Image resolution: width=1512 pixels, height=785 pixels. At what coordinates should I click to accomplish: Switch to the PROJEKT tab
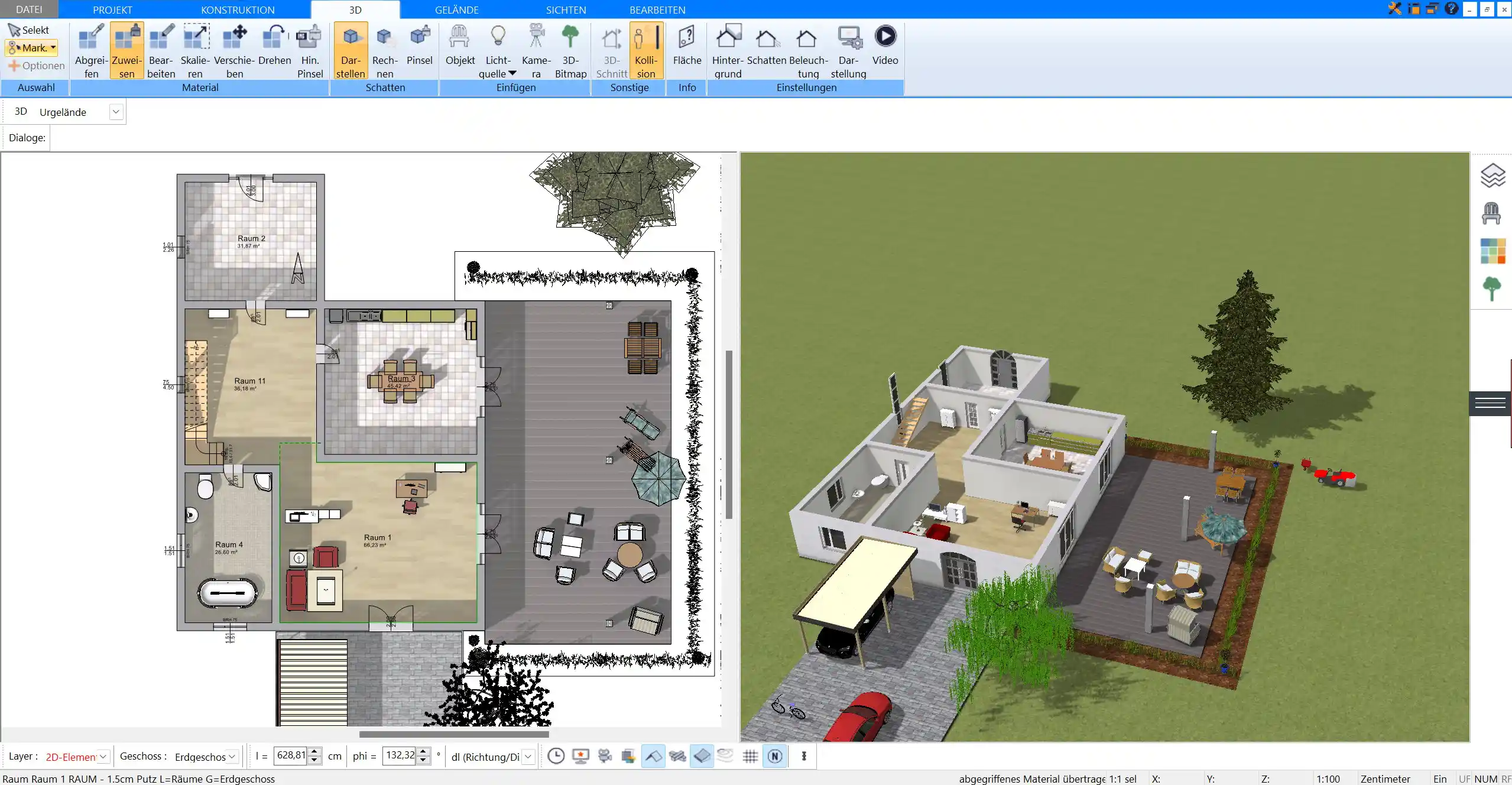click(112, 9)
